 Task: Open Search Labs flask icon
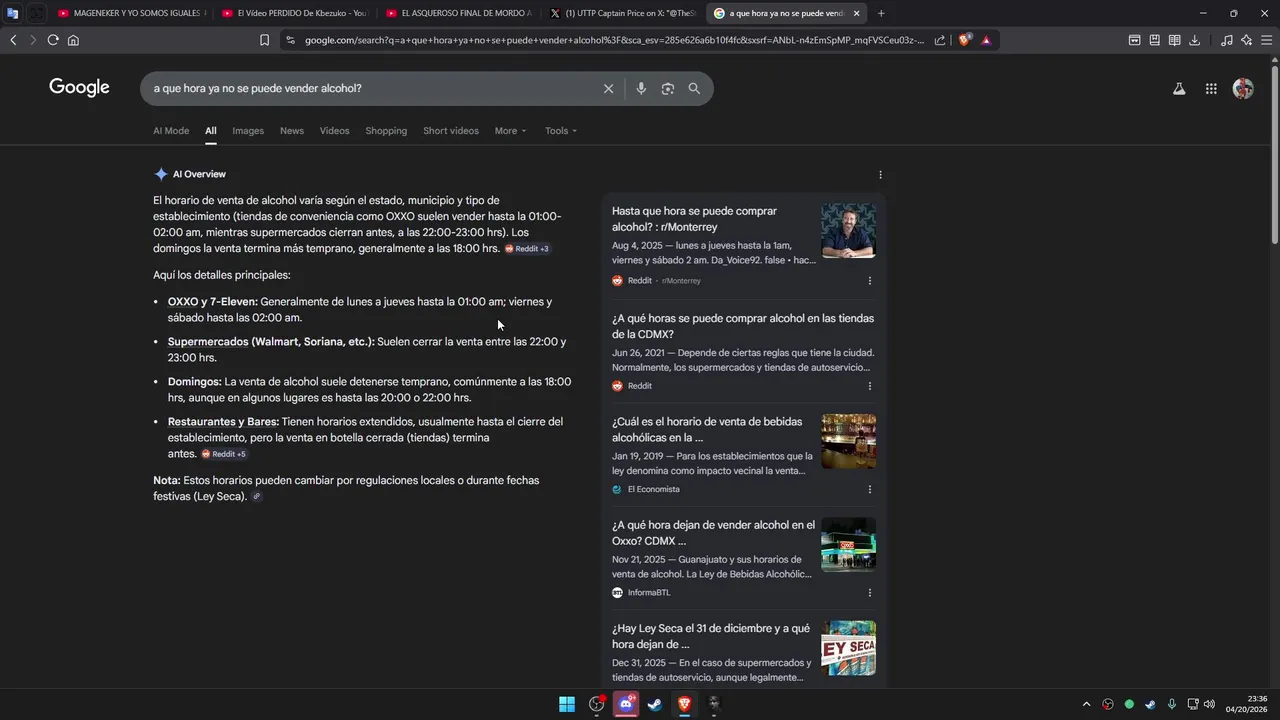(x=1179, y=88)
